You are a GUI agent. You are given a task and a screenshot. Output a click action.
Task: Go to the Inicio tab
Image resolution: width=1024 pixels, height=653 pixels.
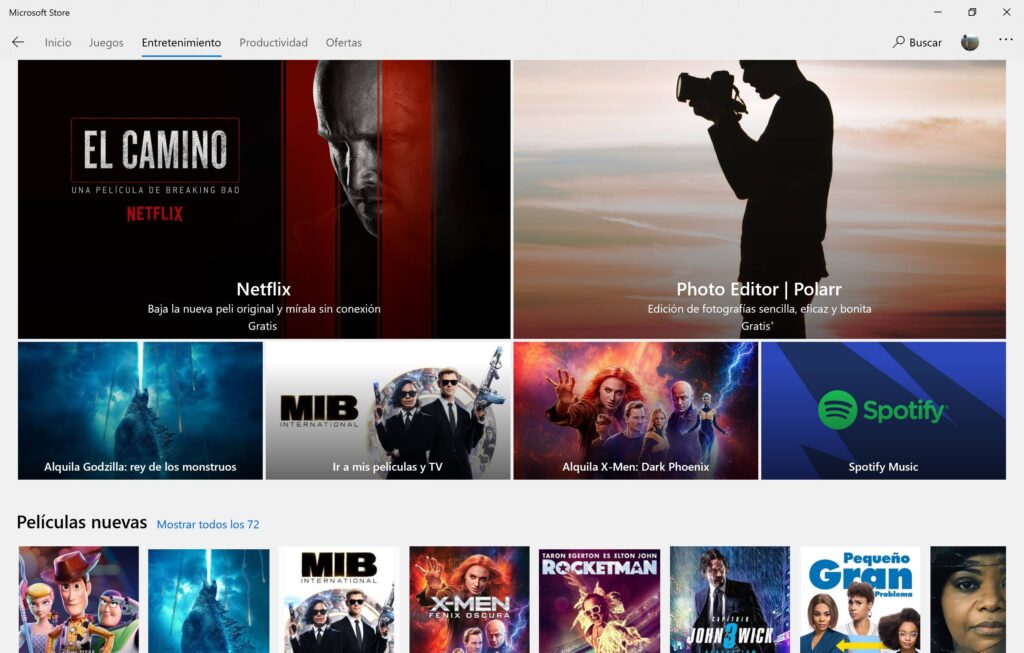pos(58,43)
